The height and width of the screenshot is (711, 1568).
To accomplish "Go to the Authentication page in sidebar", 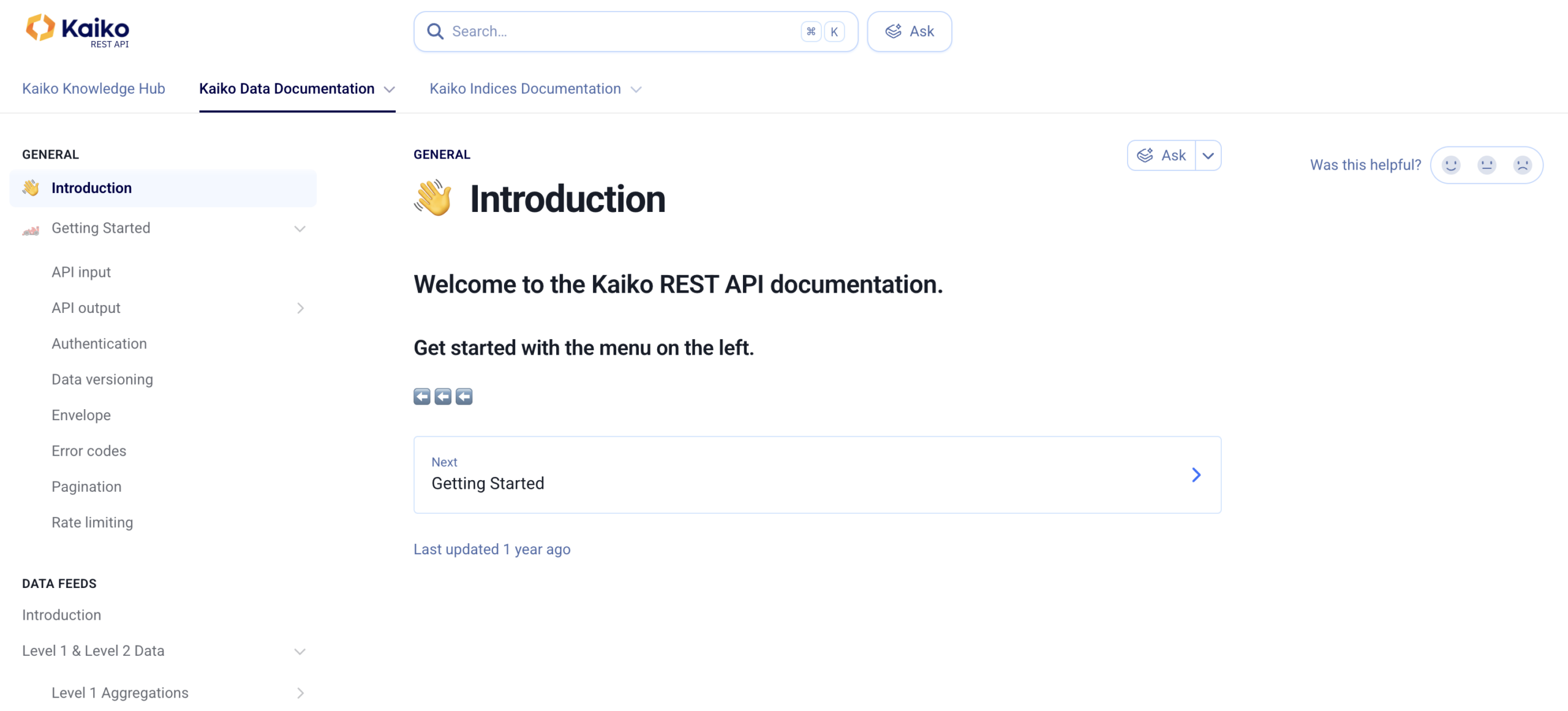I will coord(99,344).
